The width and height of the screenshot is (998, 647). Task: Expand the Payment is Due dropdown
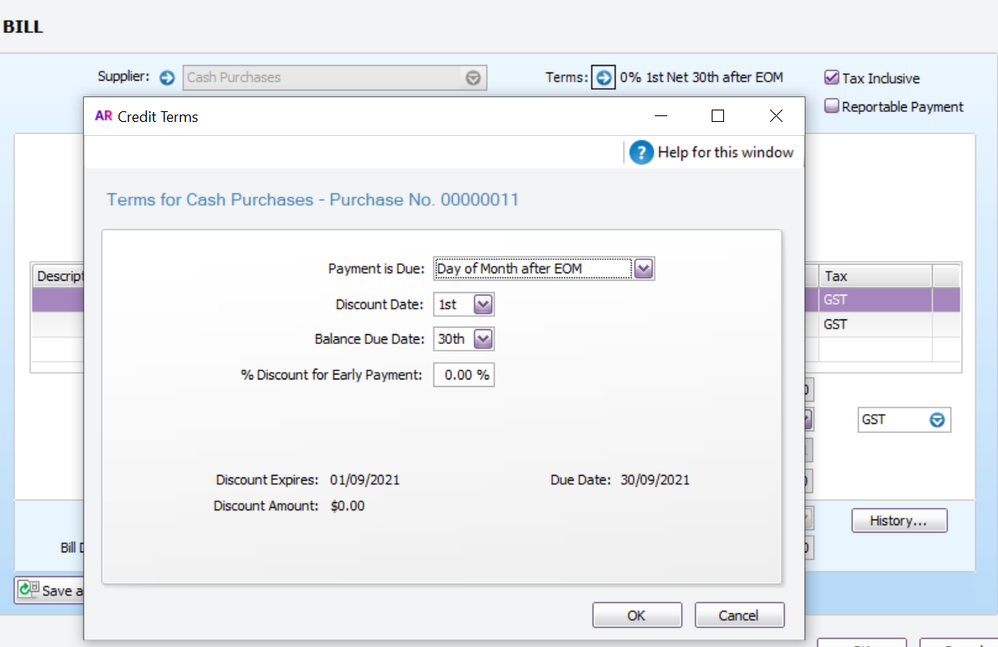pyautogui.click(x=644, y=268)
